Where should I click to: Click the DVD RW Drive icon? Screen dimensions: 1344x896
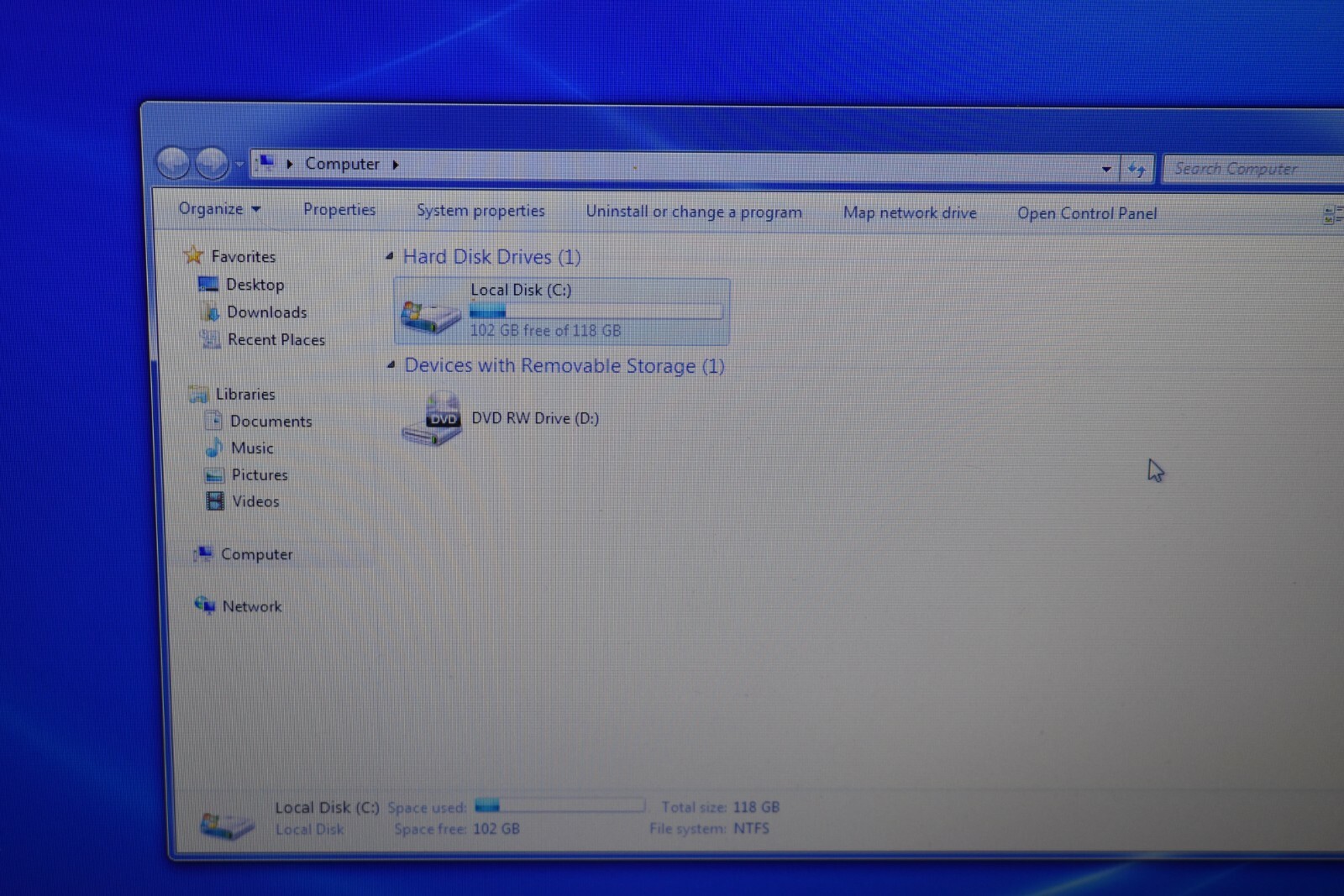click(x=432, y=419)
